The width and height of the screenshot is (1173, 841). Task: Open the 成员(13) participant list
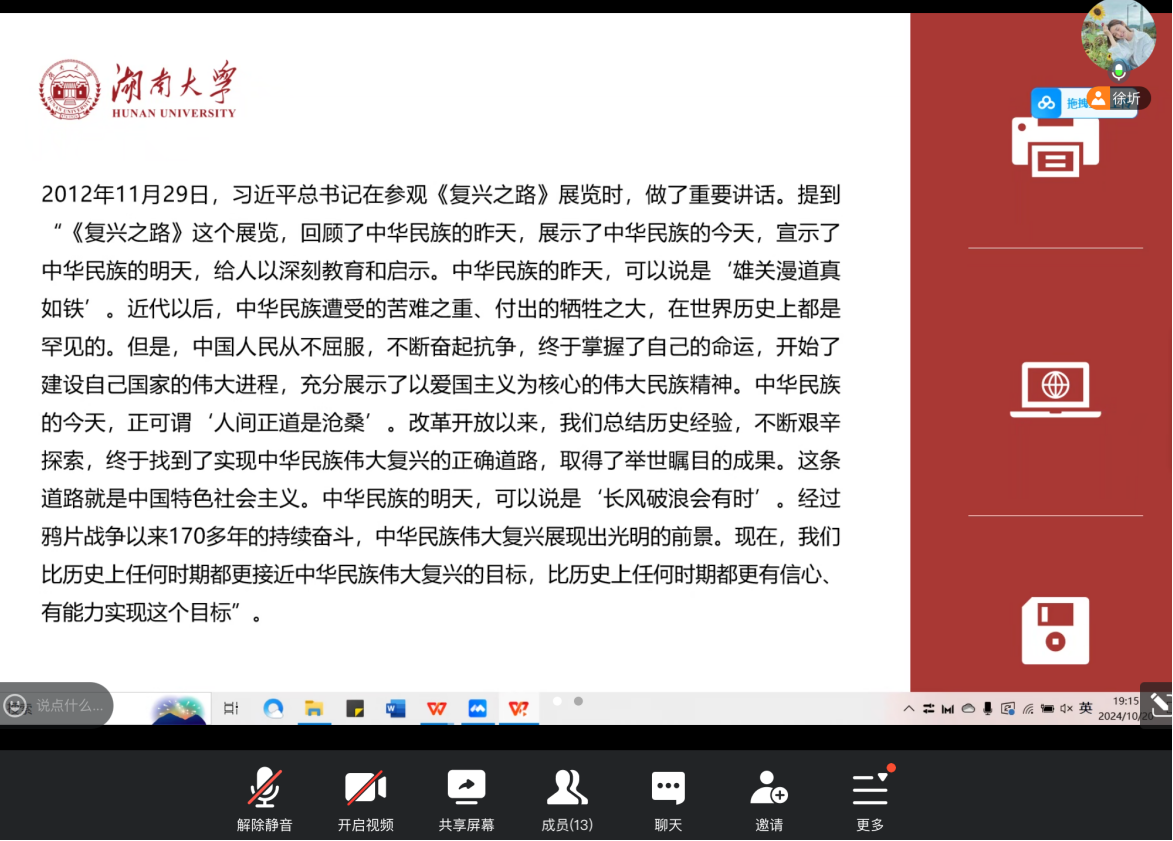(x=567, y=798)
